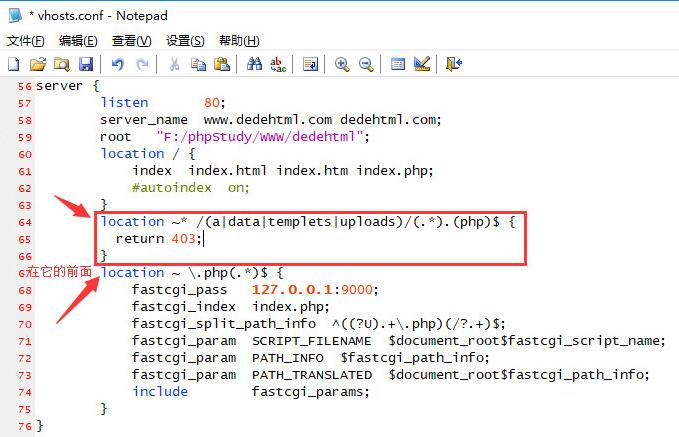Place cursor on the 'return 403;' line
The image size is (679, 437).
point(160,239)
